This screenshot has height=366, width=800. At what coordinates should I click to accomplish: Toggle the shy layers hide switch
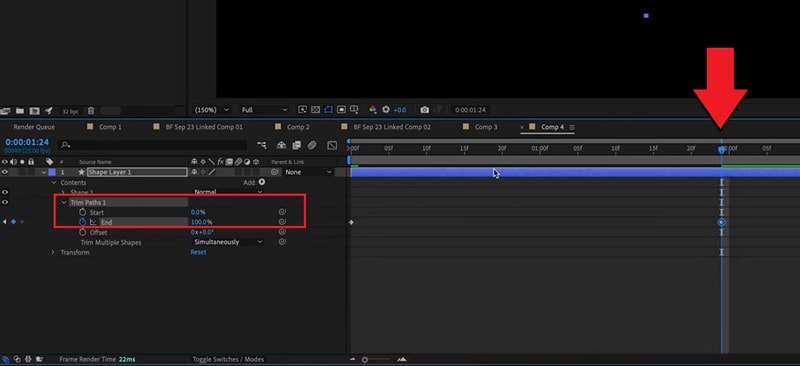coord(282,145)
